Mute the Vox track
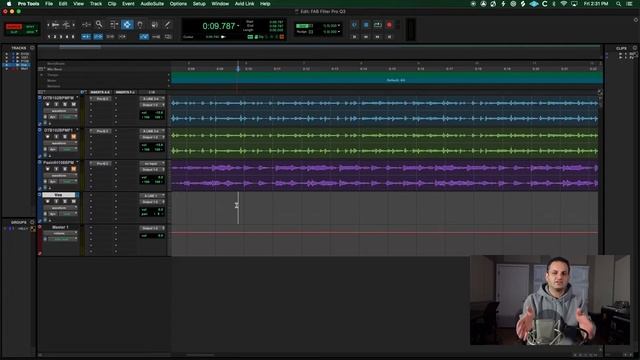 (73, 201)
